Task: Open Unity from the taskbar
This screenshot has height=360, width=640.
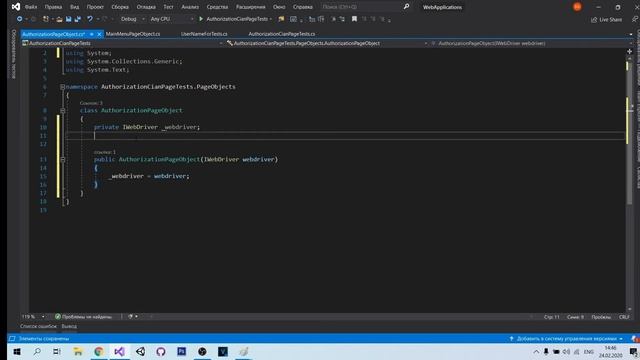Action: (x=140, y=351)
